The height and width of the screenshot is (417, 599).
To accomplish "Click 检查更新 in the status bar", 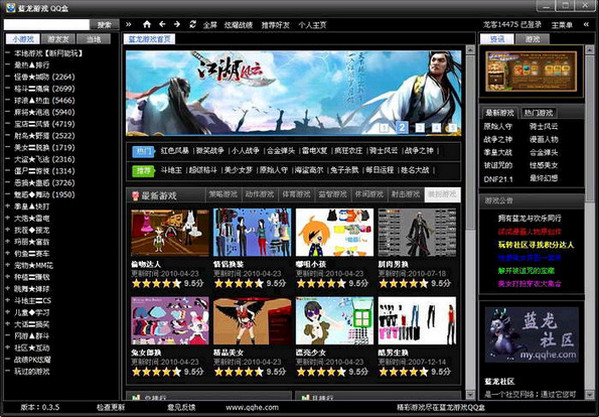I will click(110, 407).
